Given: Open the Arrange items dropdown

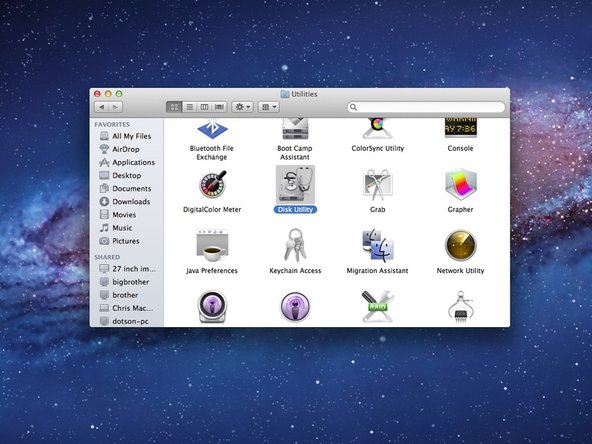Looking at the screenshot, I should pos(269,107).
